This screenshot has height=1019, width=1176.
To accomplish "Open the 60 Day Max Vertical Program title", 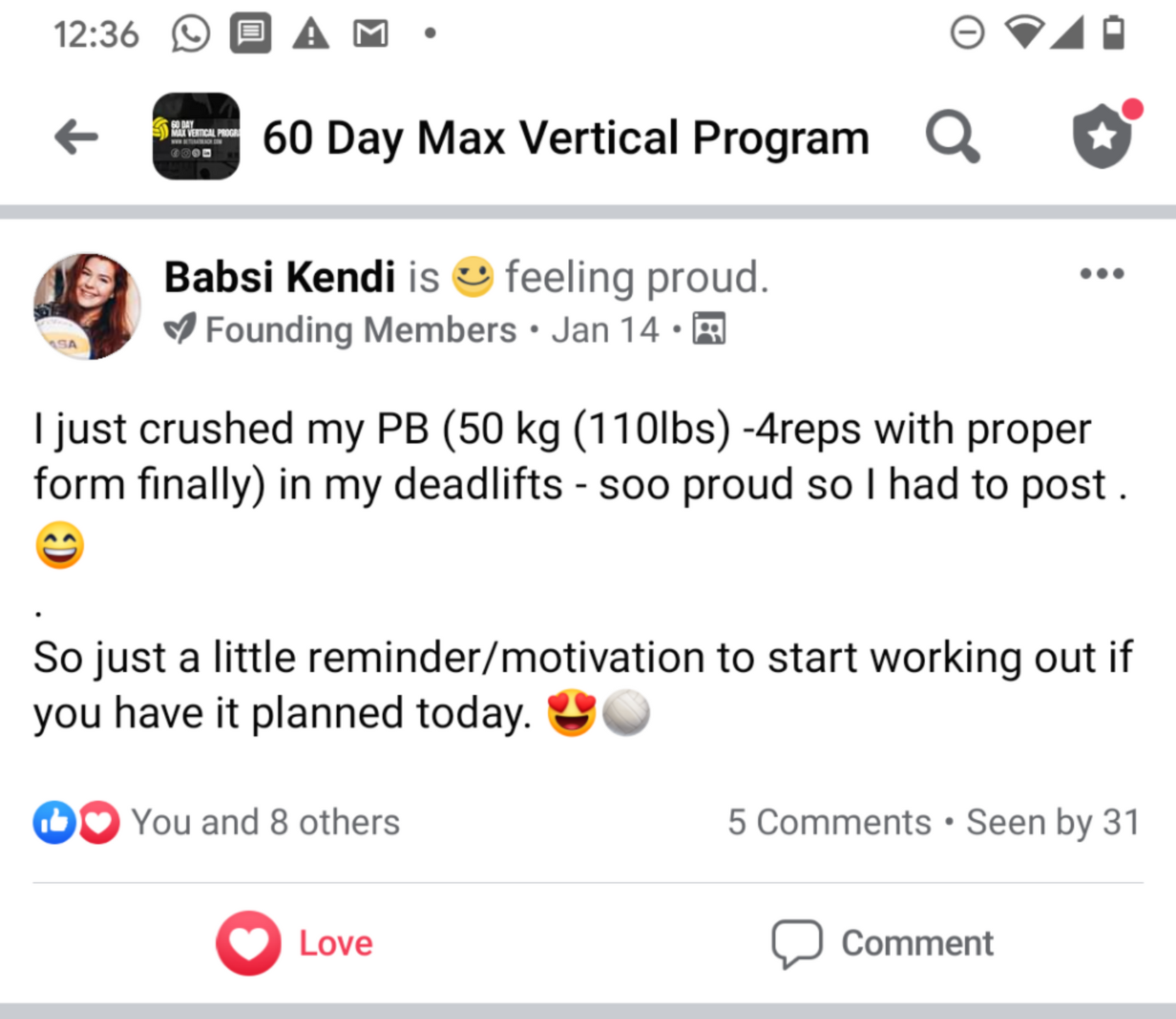I will click(565, 137).
